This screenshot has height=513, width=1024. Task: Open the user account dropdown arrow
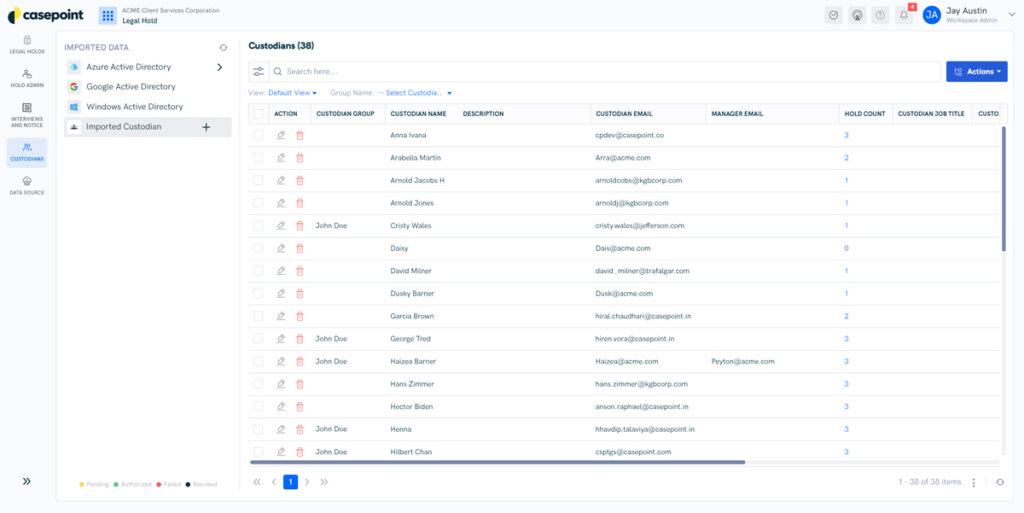click(1012, 15)
